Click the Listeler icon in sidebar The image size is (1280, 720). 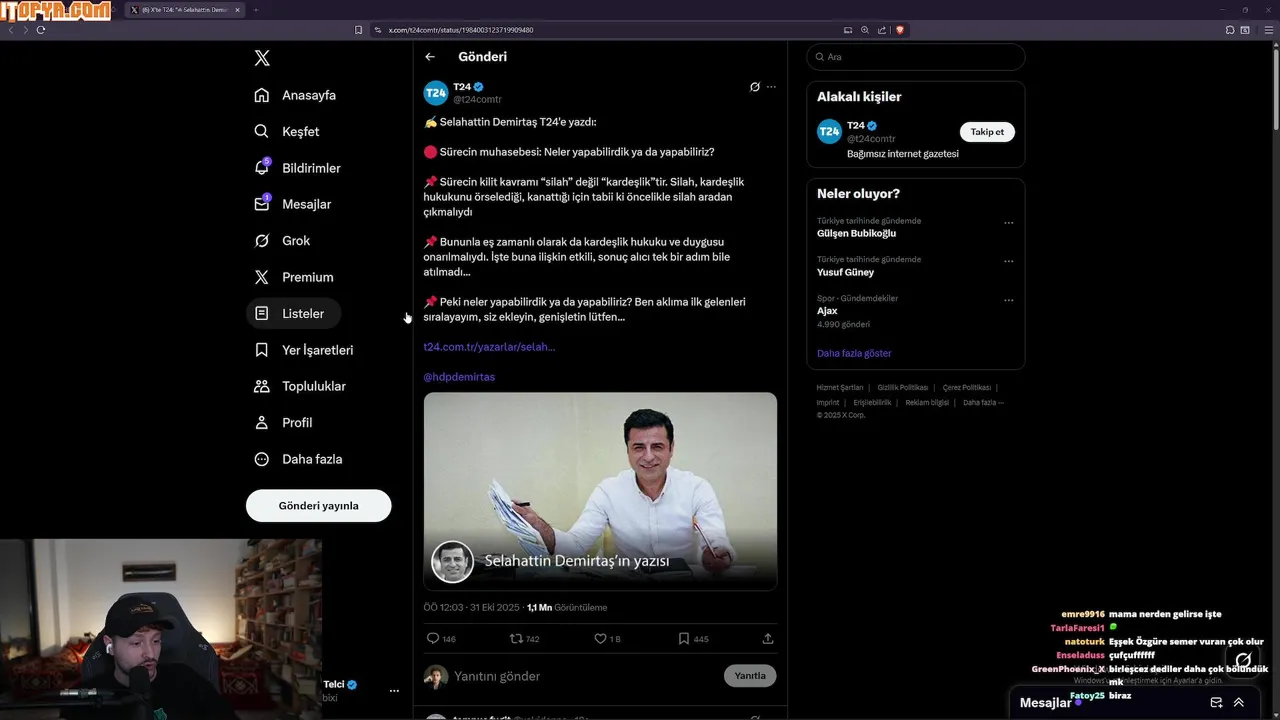[261, 313]
